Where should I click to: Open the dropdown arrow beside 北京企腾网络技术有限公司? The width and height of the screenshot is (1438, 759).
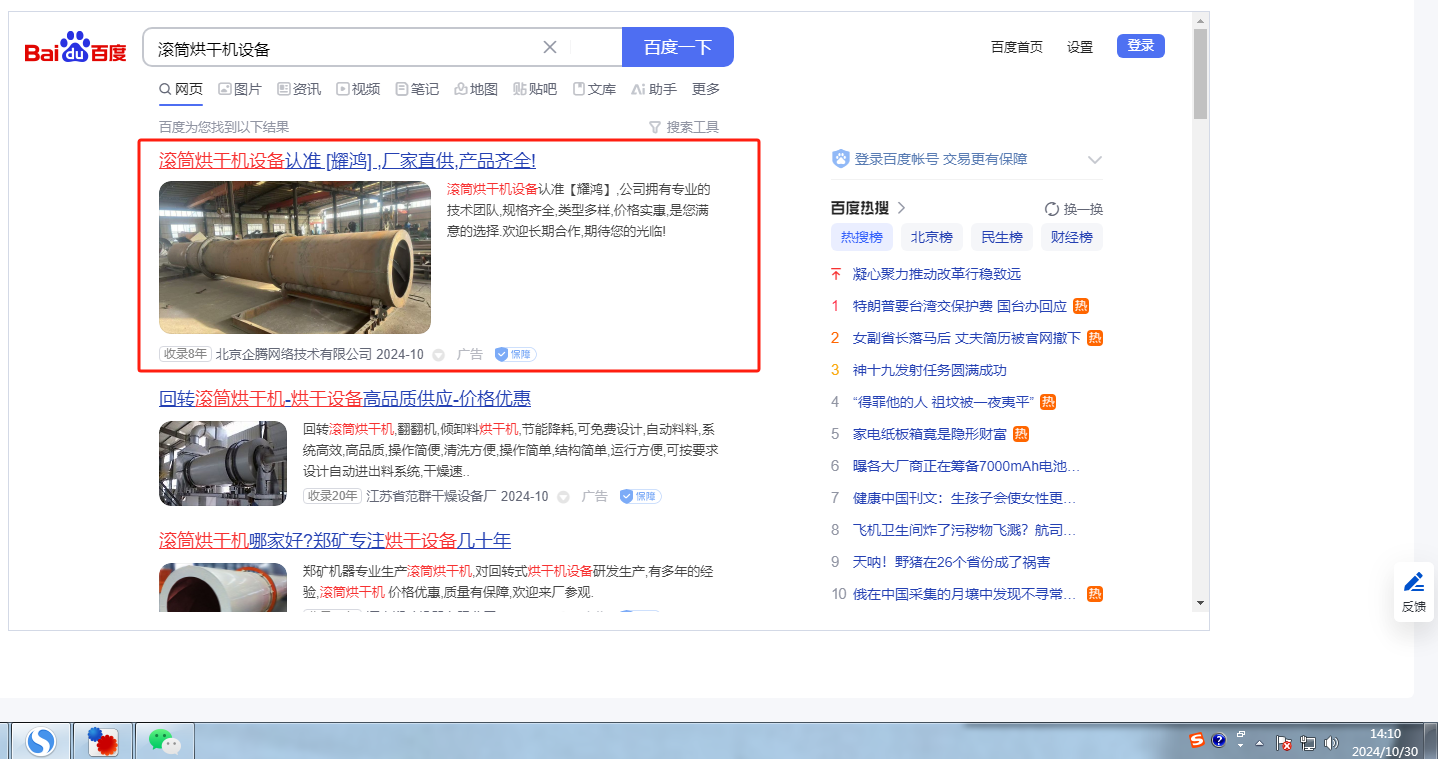tap(438, 355)
